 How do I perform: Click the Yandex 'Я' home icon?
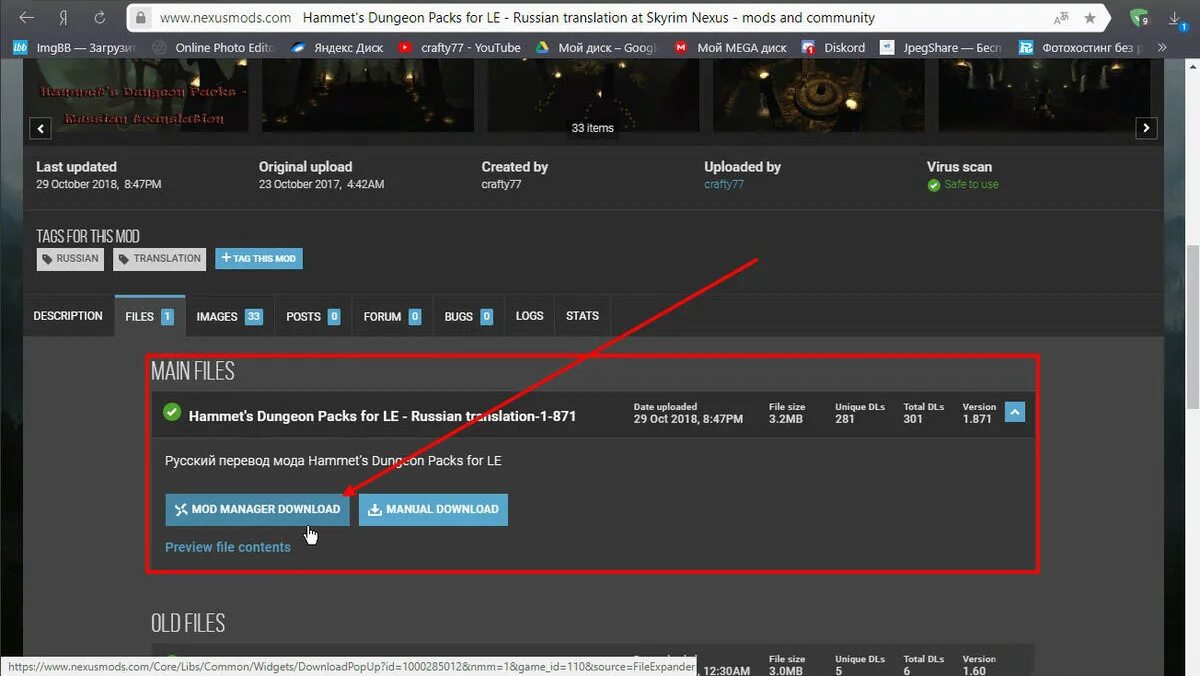[63, 18]
